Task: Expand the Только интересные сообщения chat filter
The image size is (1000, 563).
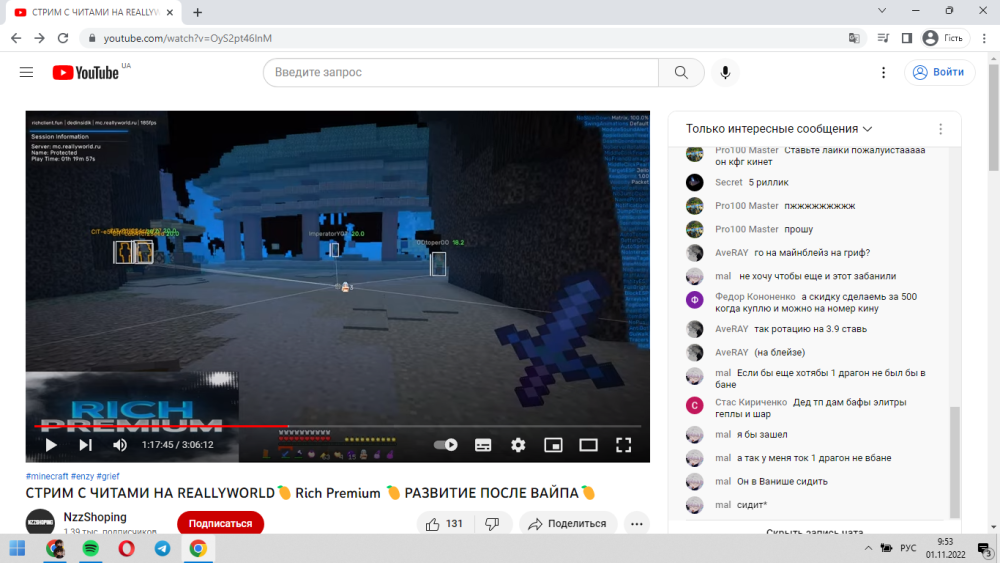Action: [779, 129]
